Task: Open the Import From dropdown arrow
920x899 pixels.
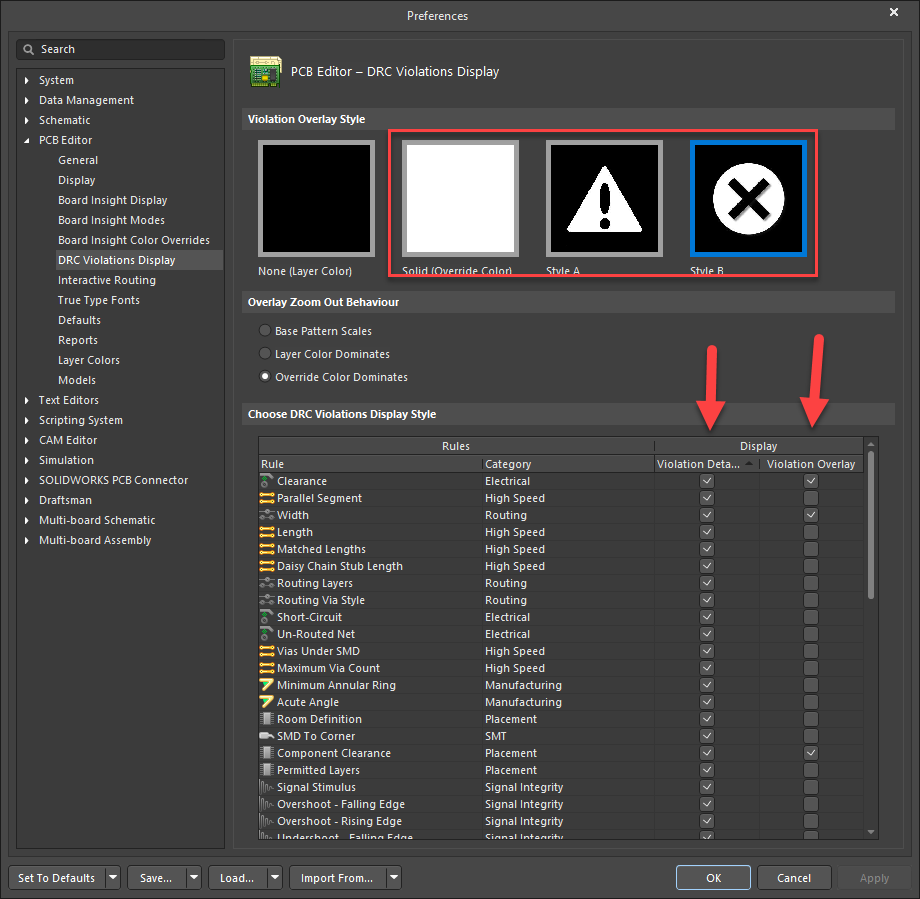Action: pos(394,878)
